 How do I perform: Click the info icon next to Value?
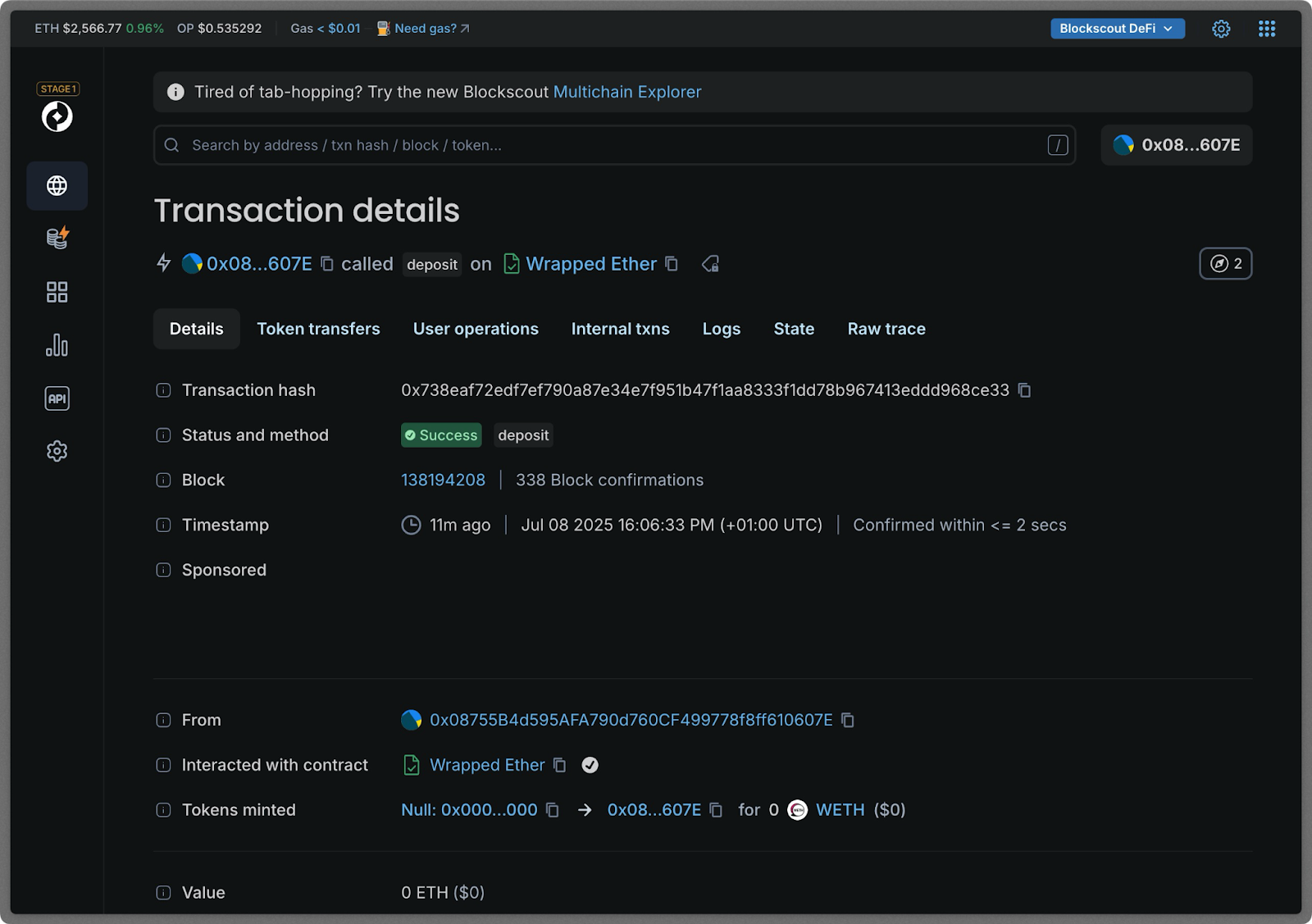point(163,893)
